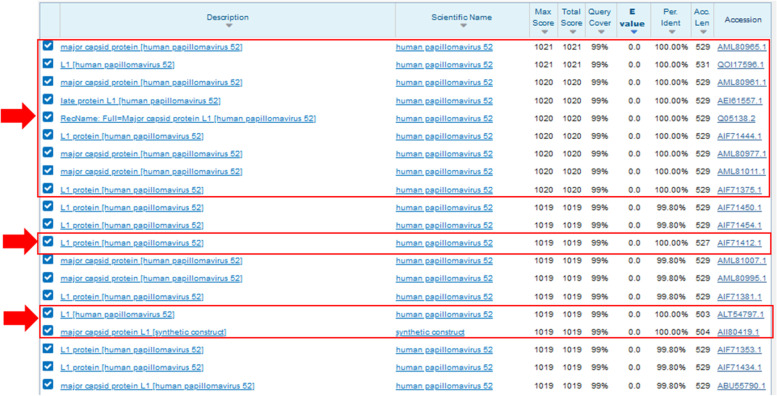Open accession link AIF71454.1
Viewport: 777px width, 396px height.
pos(740,225)
